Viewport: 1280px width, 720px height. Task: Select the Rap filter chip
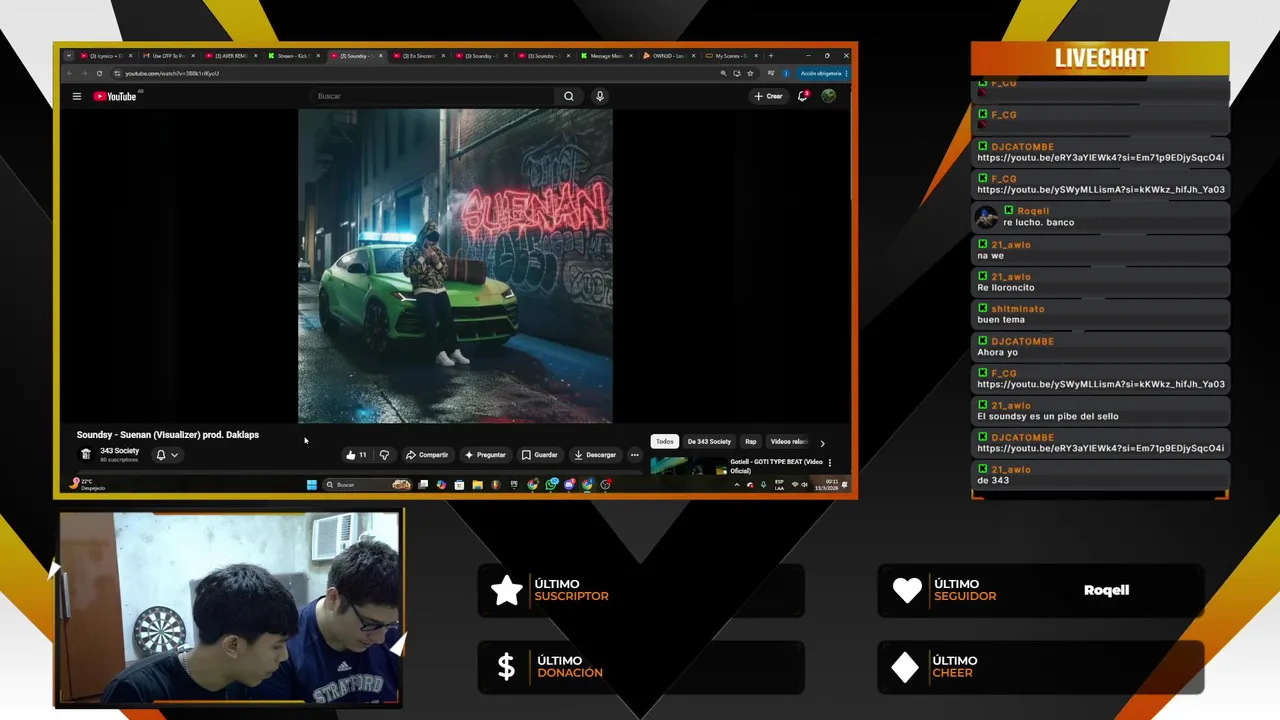[750, 441]
